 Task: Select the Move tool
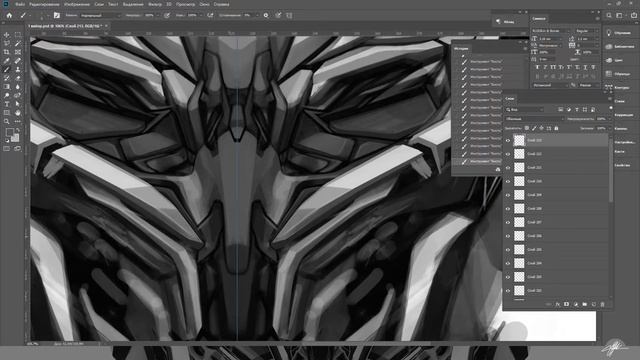(7, 35)
